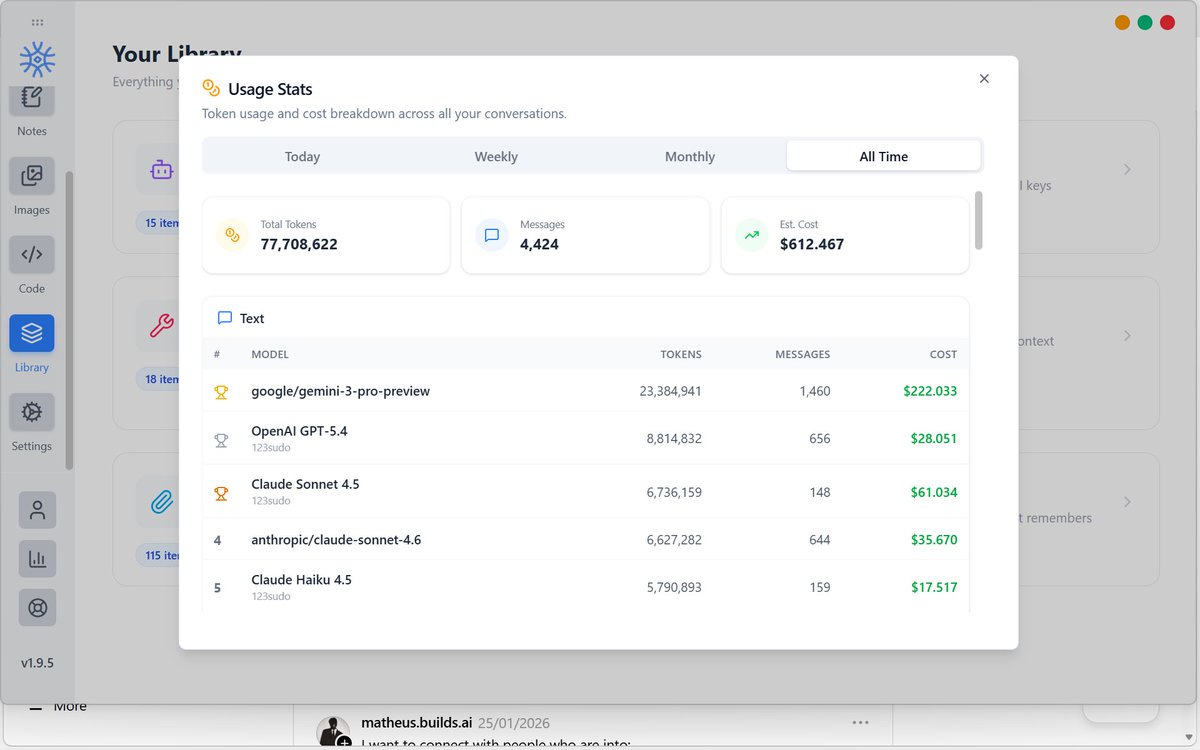Click the Est. Cost trend icon
1200x750 pixels.
tap(752, 235)
